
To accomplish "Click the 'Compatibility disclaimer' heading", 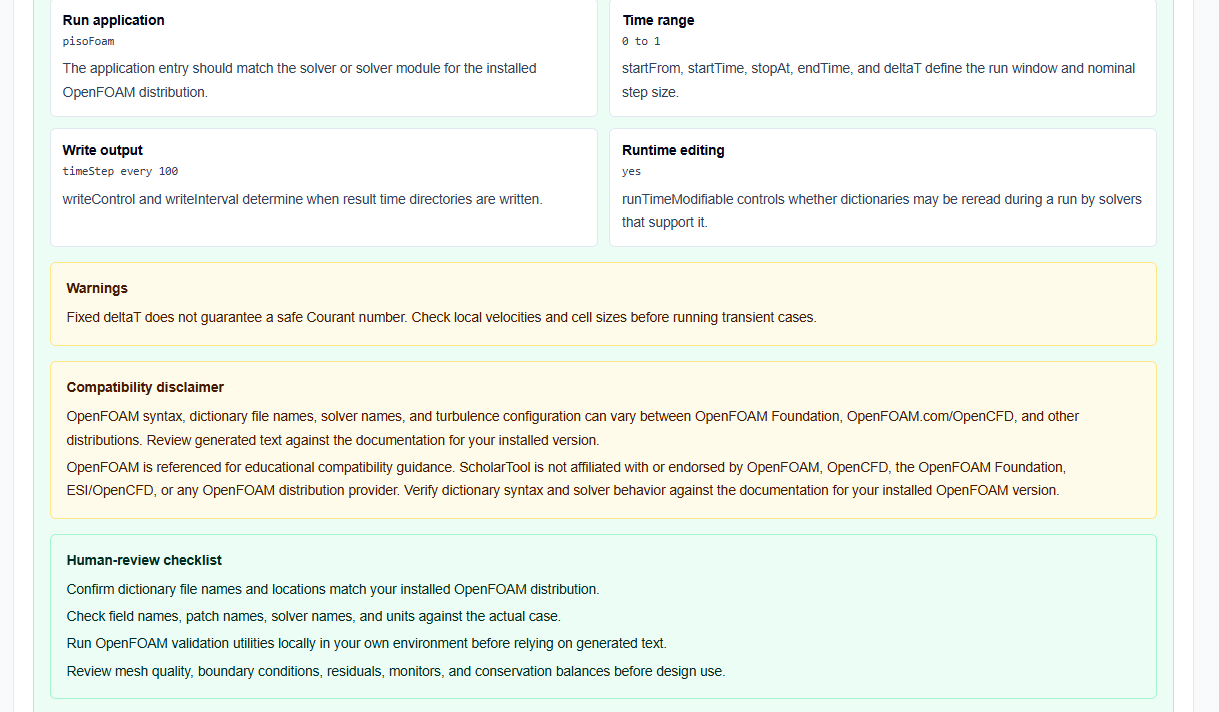I will coord(145,387).
